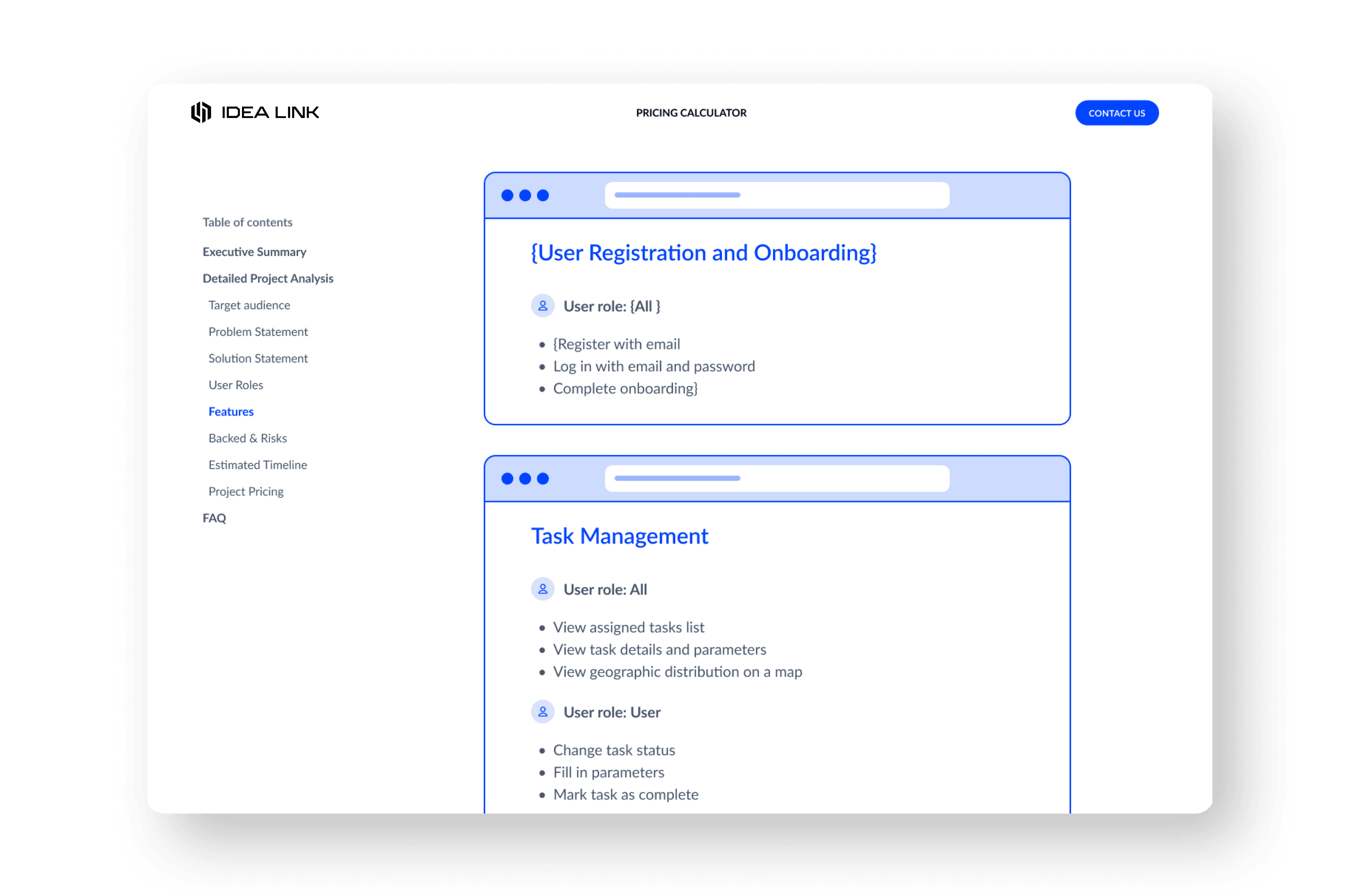Viewport: 1361px width, 896px height.
Task: Go to the Backed & Risks section
Action: [247, 438]
